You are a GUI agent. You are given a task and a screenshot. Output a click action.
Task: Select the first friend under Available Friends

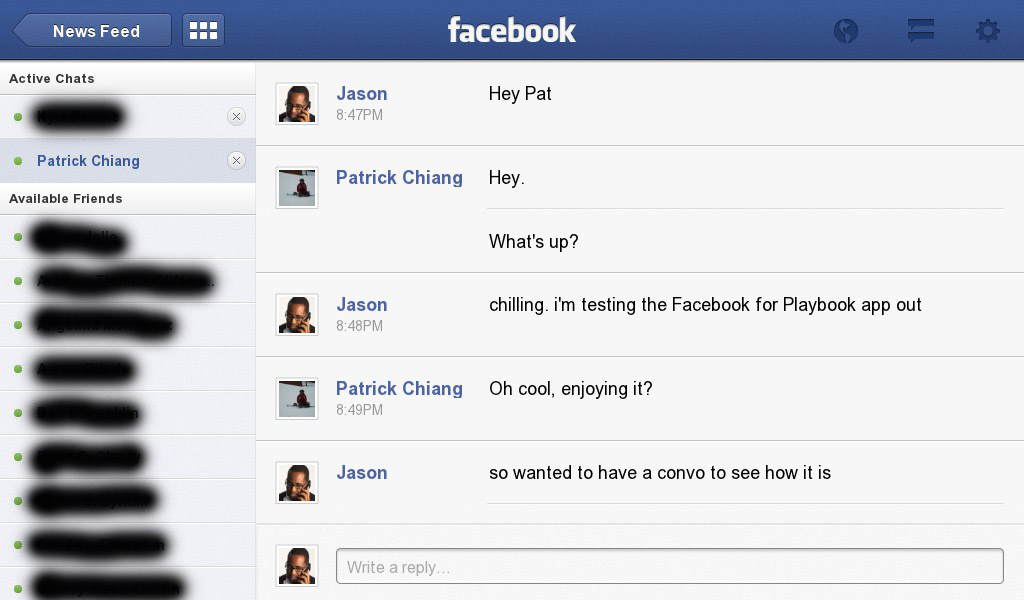coord(80,238)
